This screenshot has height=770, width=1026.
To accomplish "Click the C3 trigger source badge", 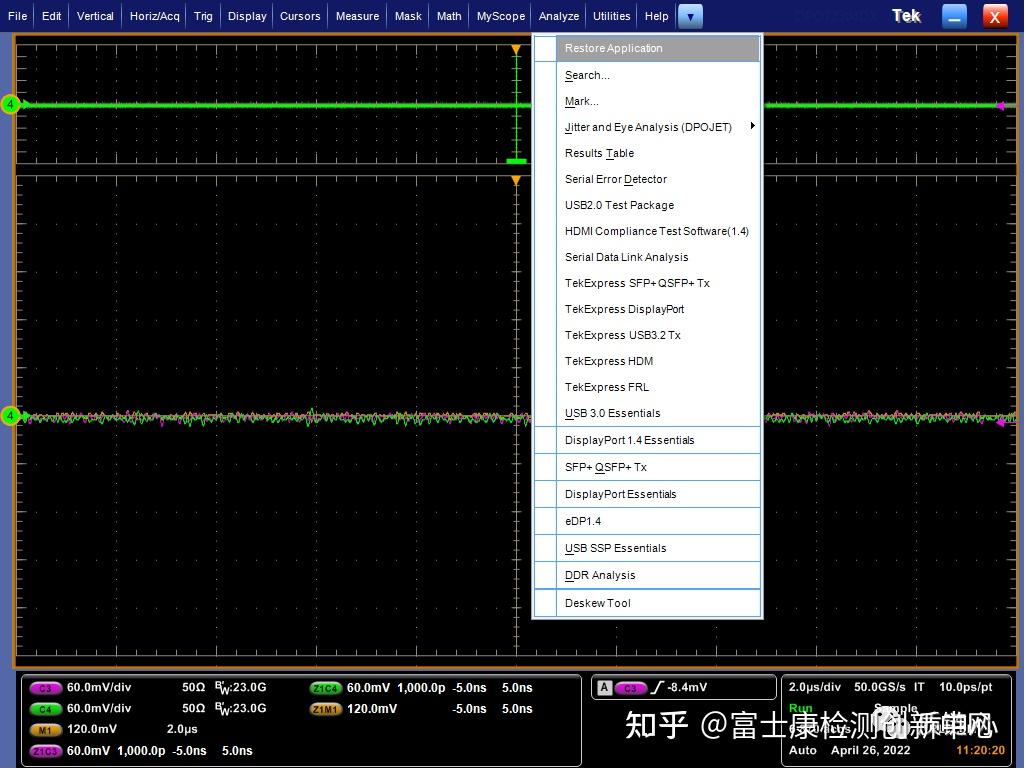I will click(x=631, y=687).
